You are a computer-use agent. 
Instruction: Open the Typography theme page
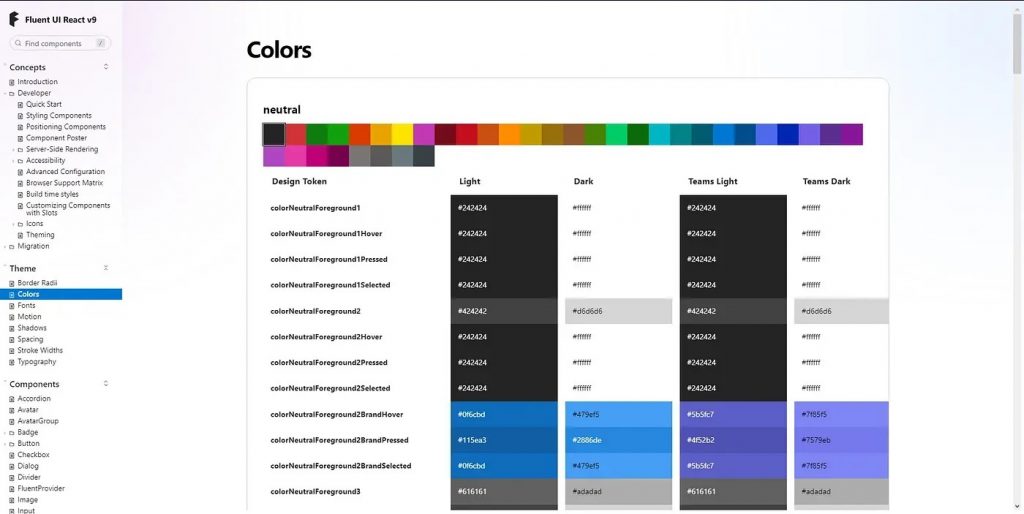[x=37, y=362]
